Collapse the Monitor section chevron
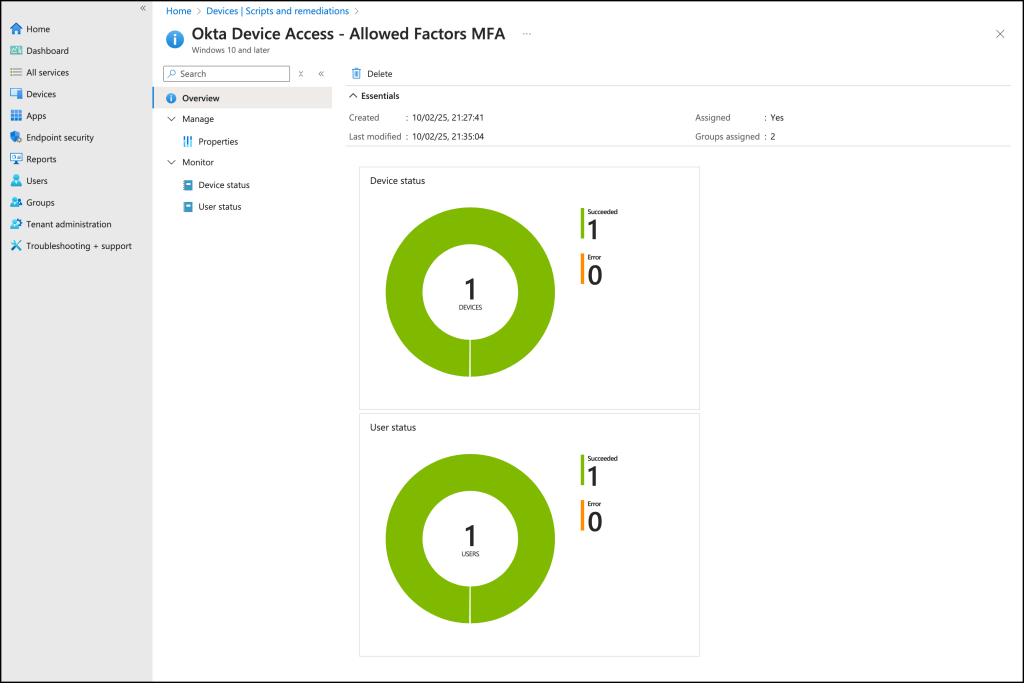Screen dimensions: 1024x683 click(171, 162)
